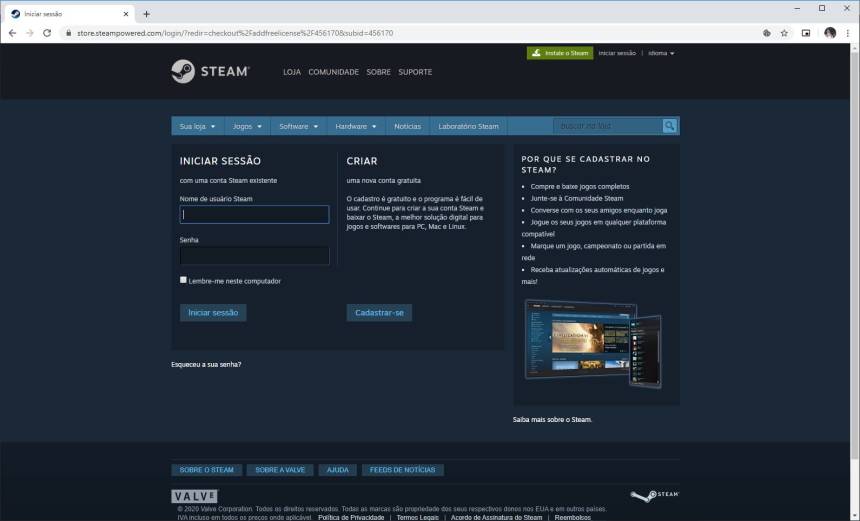
Task: Close the Iniciar sessão browser tab
Action: (x=126, y=14)
